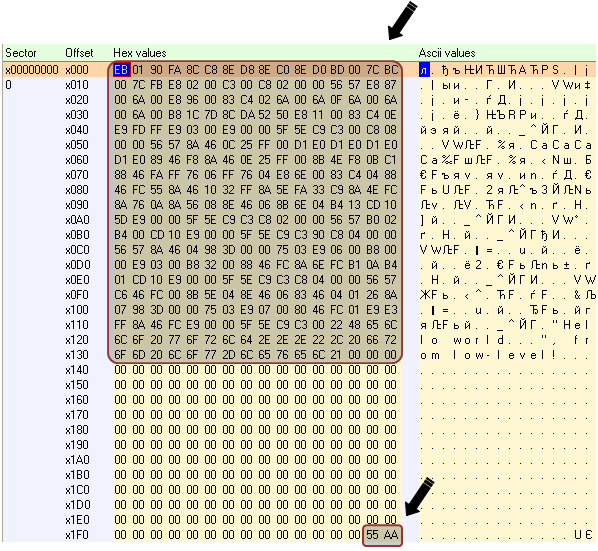Viewport: 598px width, 551px height.
Task: Select first byte FF in row x110
Action: click(121, 325)
